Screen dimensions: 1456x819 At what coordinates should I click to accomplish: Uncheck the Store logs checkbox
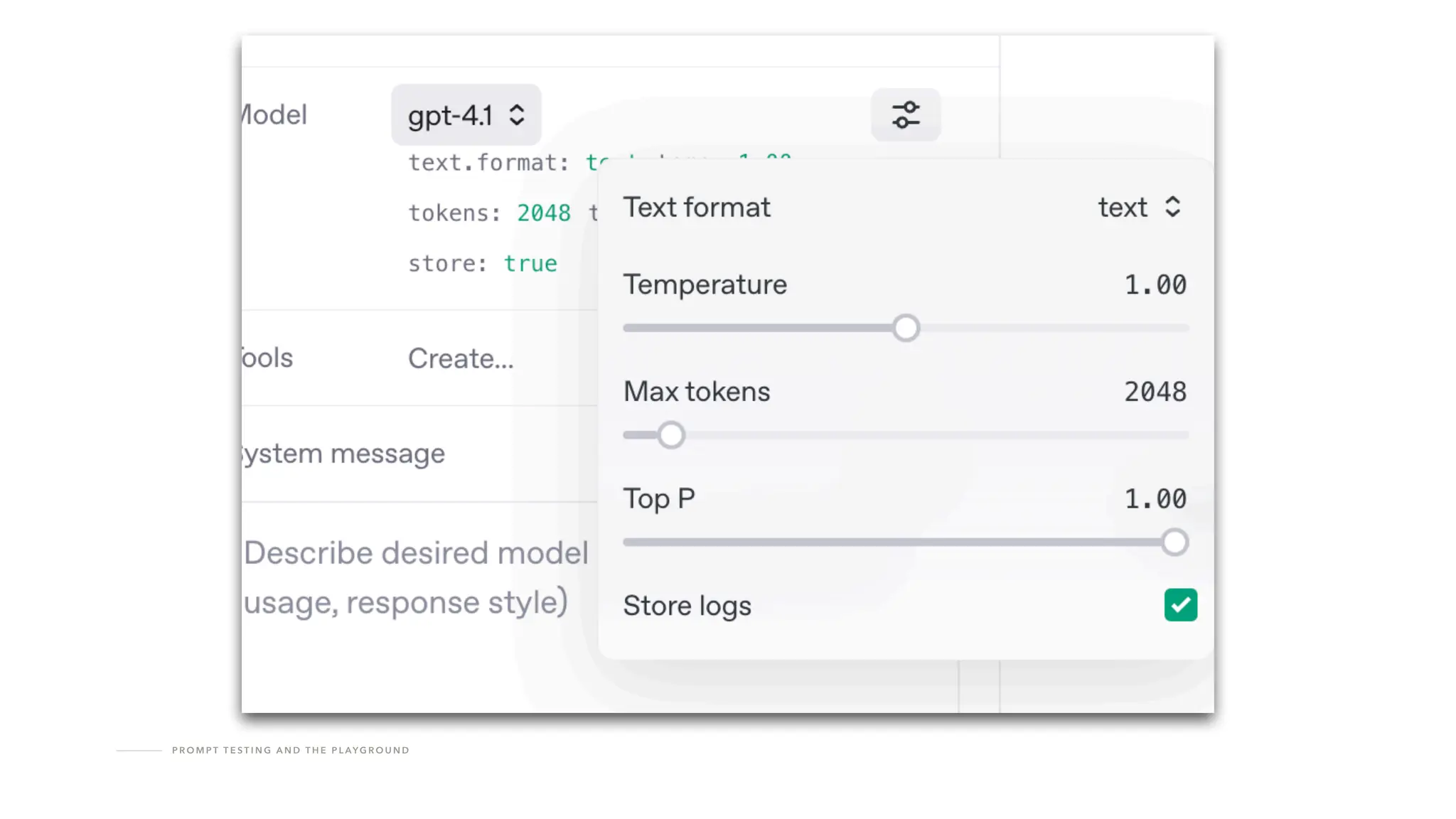click(x=1180, y=605)
